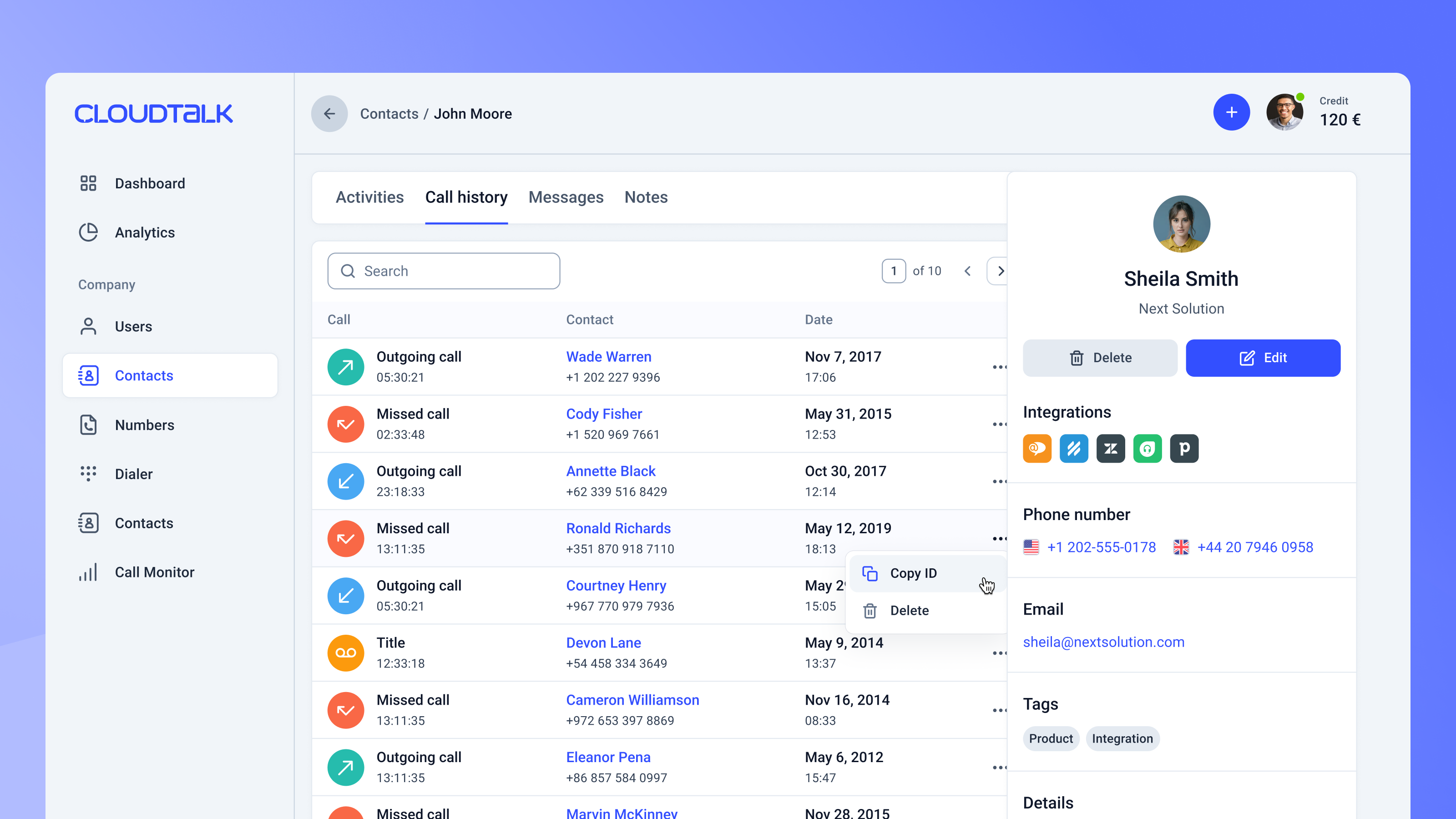This screenshot has width=1456, height=819.
Task: Switch to the Messages tab
Action: (566, 197)
